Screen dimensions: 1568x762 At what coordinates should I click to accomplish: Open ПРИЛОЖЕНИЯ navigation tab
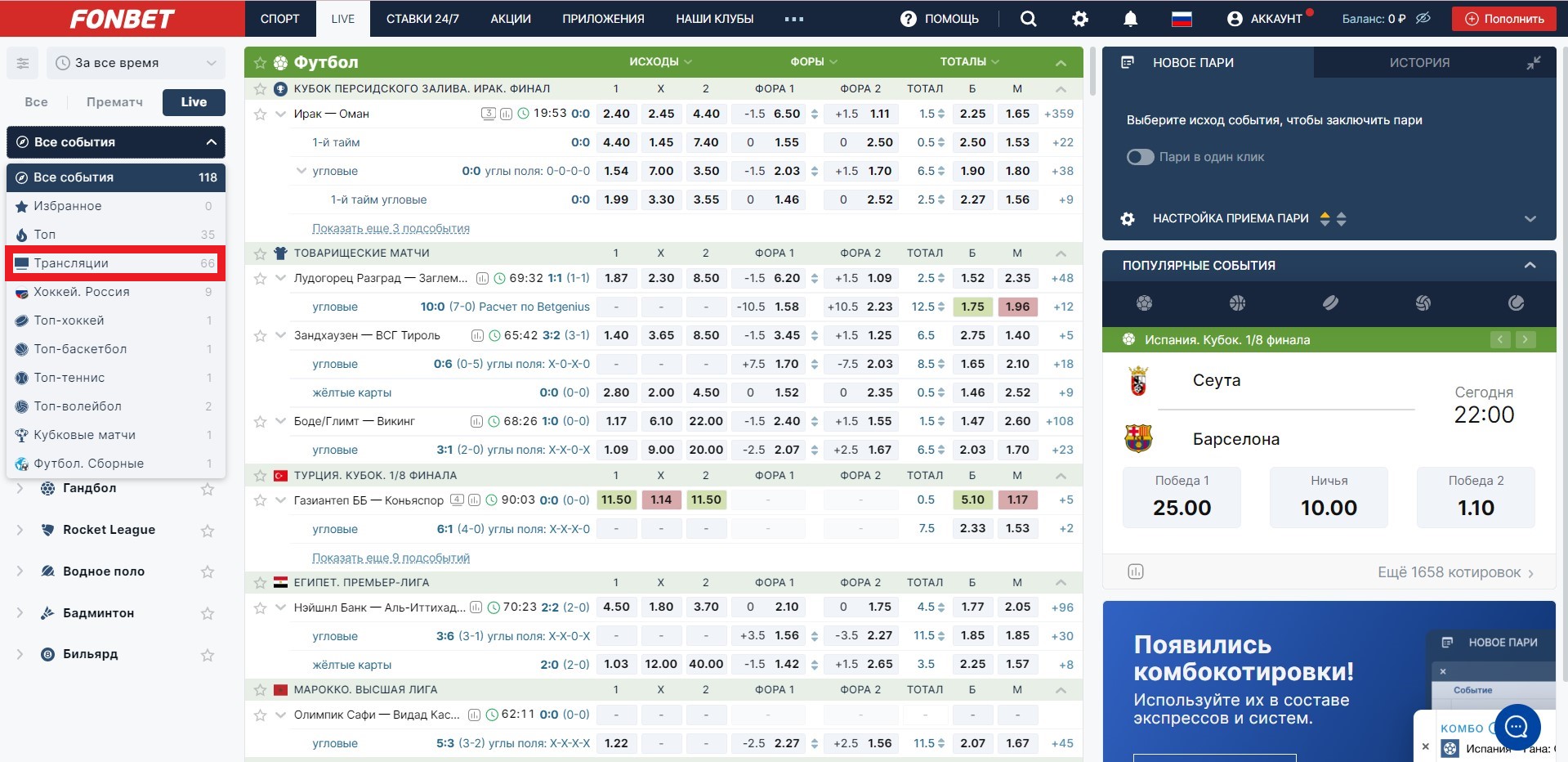[x=603, y=19]
